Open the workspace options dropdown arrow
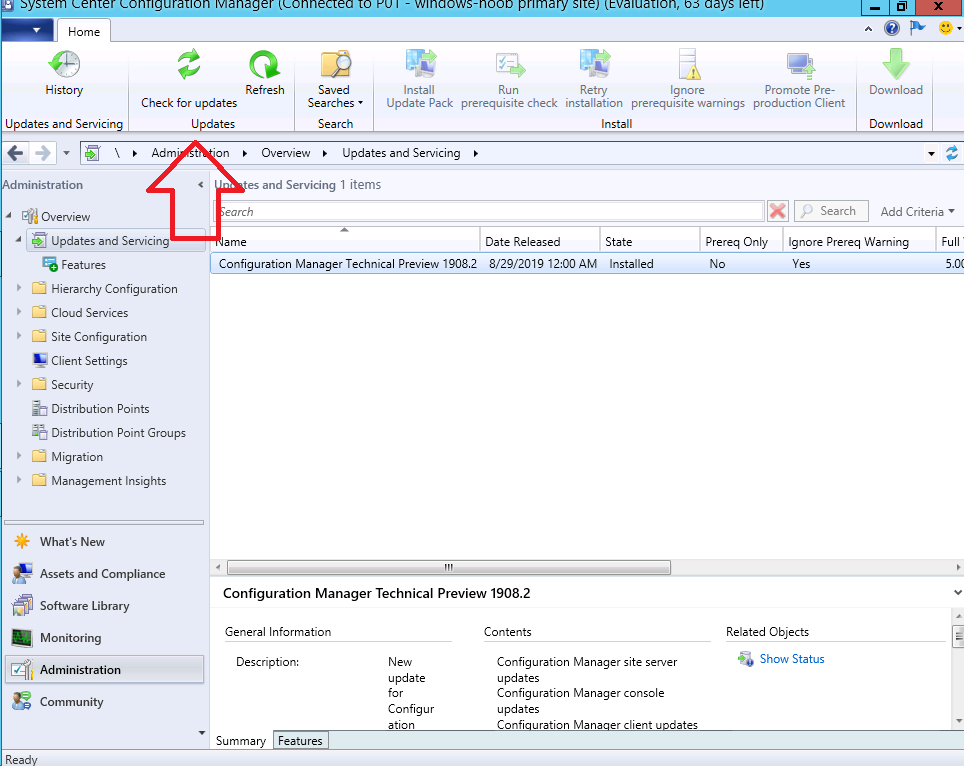 tap(202, 733)
